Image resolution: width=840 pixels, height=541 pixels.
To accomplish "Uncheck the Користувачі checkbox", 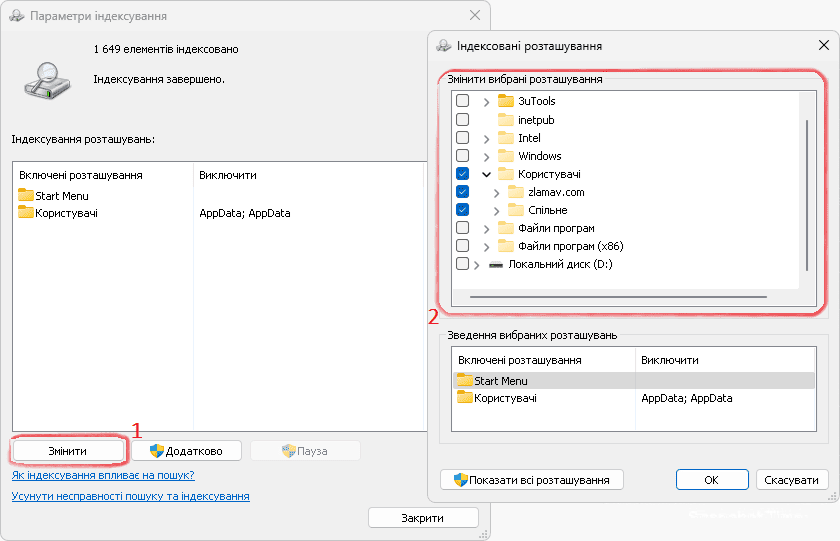I will click(x=462, y=174).
